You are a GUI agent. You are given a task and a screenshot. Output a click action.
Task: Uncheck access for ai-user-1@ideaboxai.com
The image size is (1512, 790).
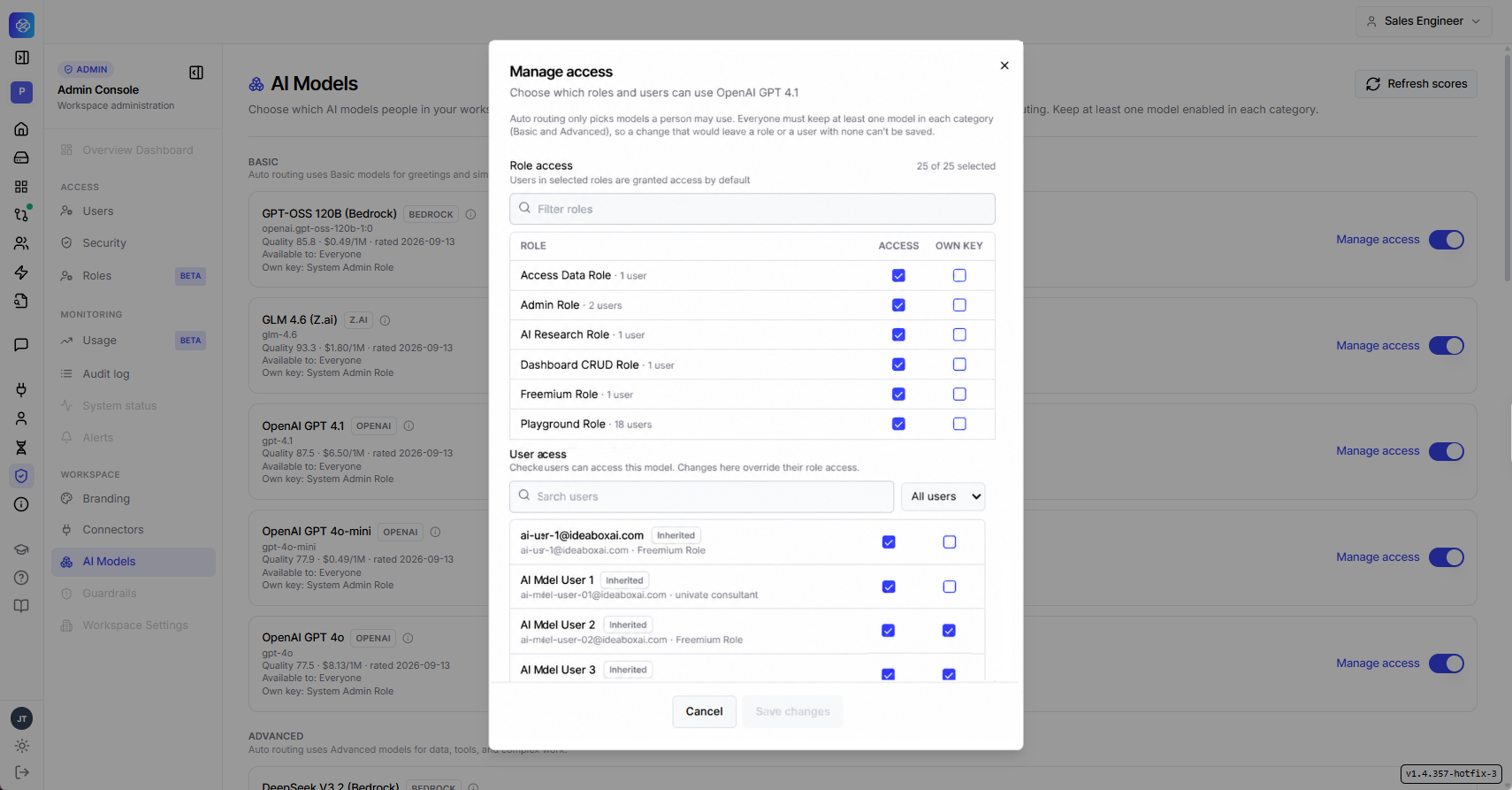pos(889,542)
